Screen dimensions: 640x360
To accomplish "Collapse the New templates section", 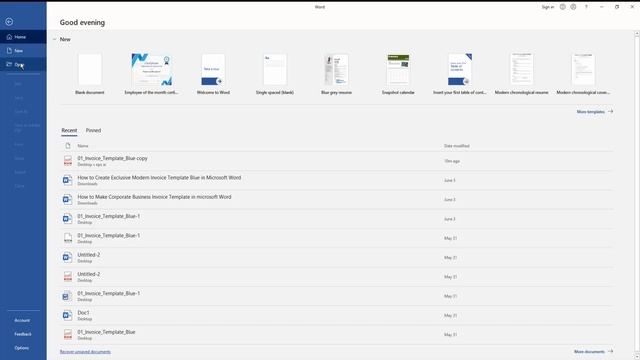I will pyautogui.click(x=54, y=39).
